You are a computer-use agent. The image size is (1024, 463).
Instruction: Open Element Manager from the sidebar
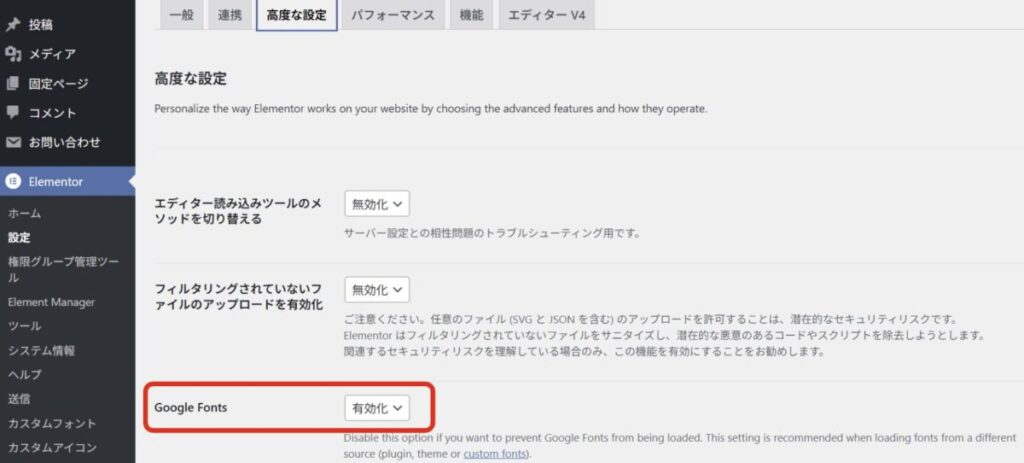pyautogui.click(x=51, y=302)
